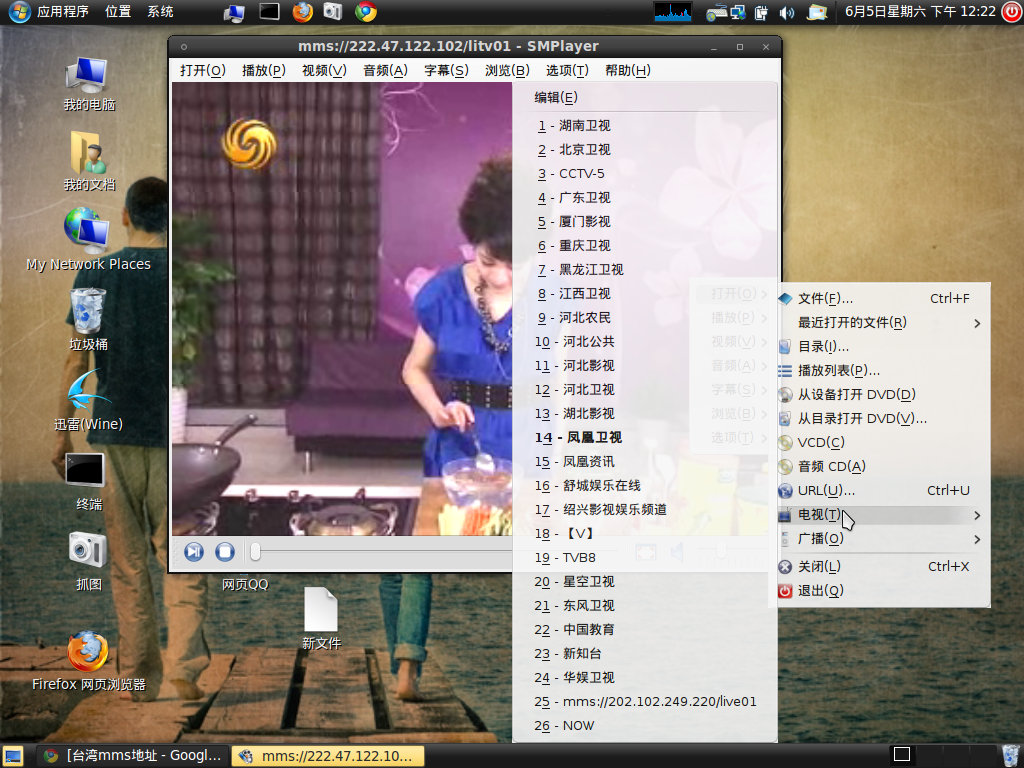Select channel 22 - 中国教育
1024x768 pixels.
[645, 630]
